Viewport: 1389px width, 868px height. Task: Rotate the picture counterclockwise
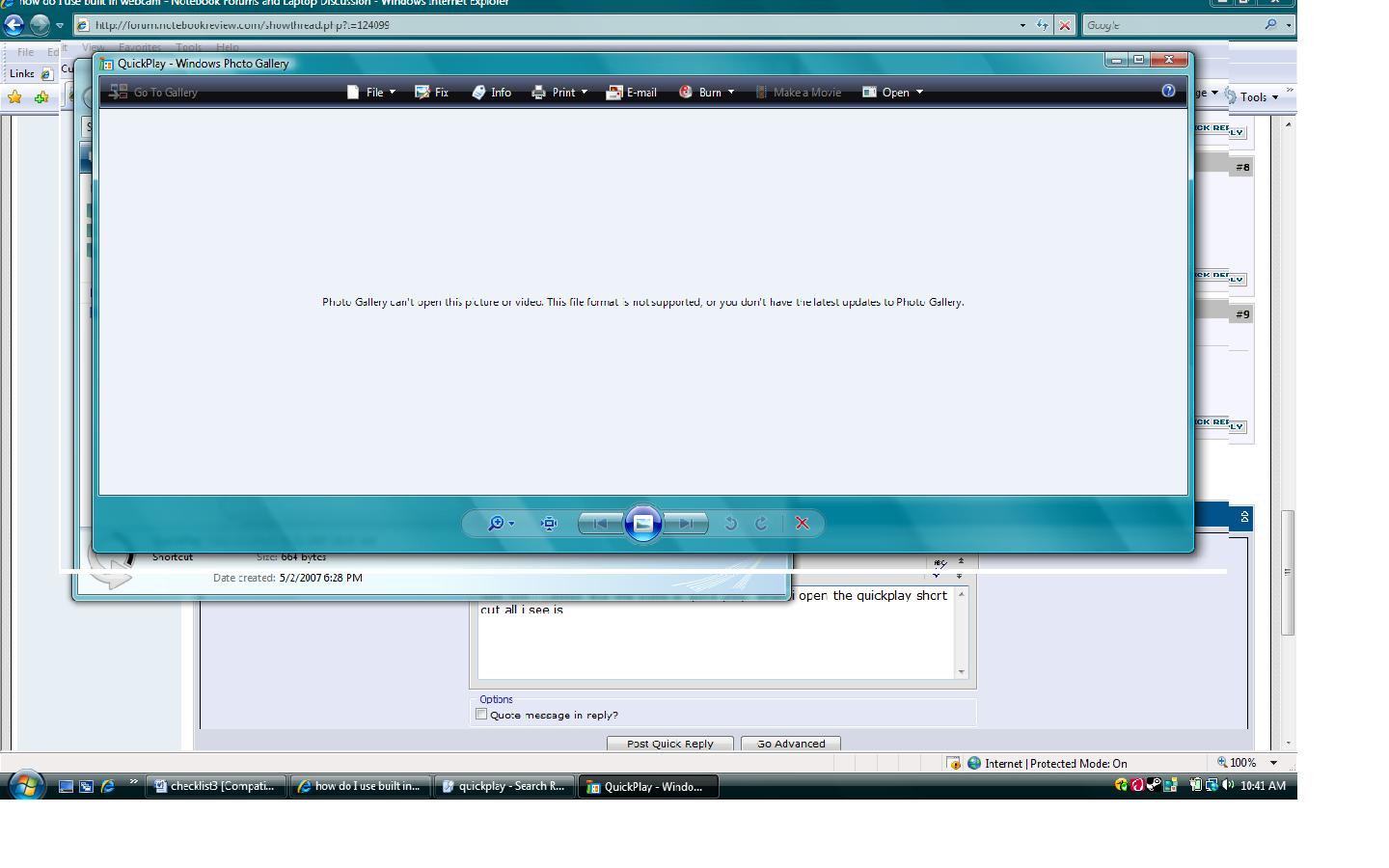click(x=731, y=523)
